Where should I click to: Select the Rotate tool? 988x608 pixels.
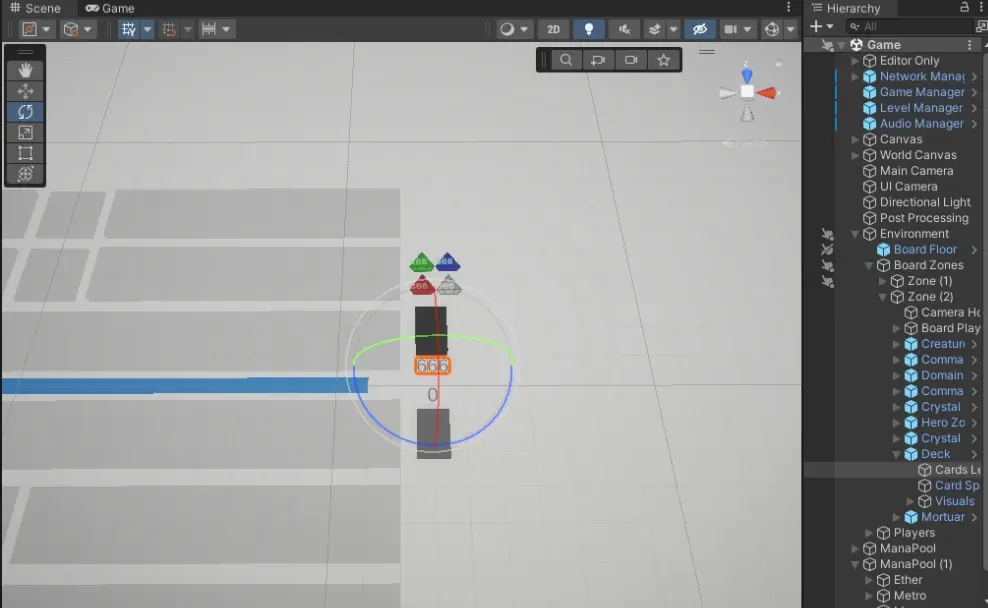tap(25, 112)
